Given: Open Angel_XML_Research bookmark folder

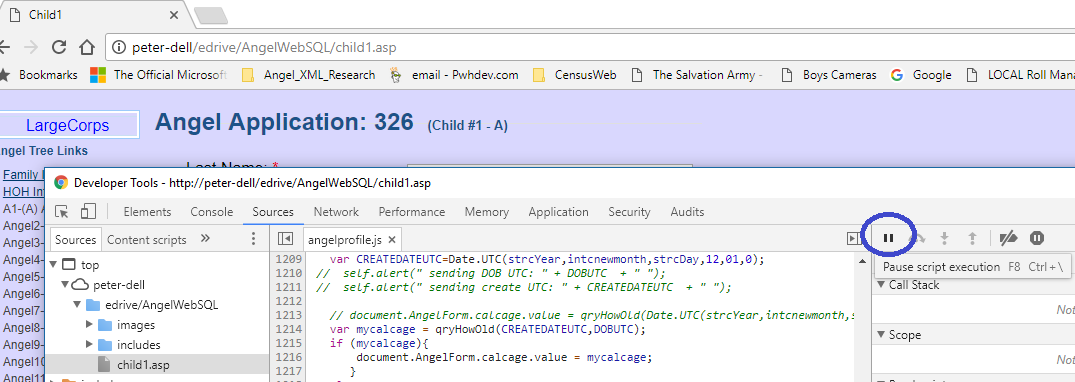Looking at the screenshot, I should click(x=309, y=75).
